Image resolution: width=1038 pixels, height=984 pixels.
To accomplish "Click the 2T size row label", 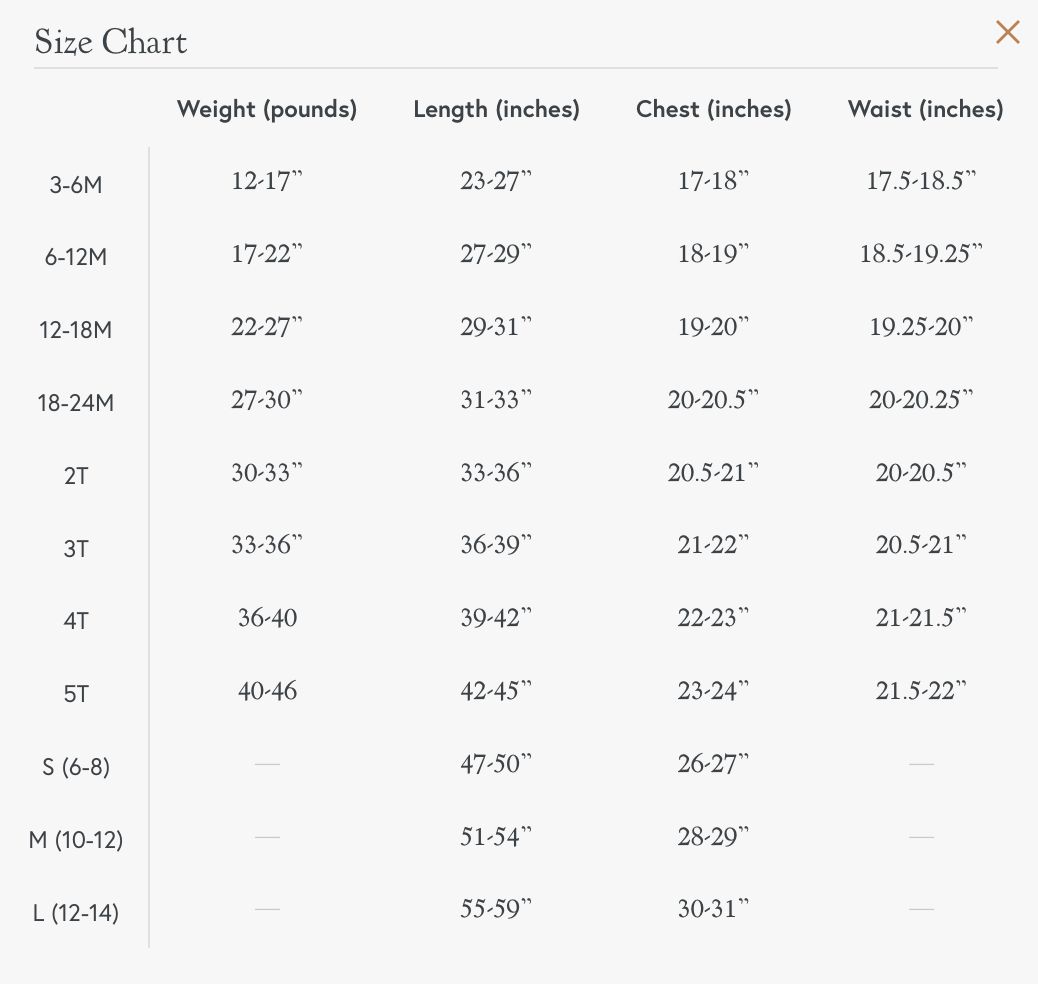I will (x=76, y=476).
